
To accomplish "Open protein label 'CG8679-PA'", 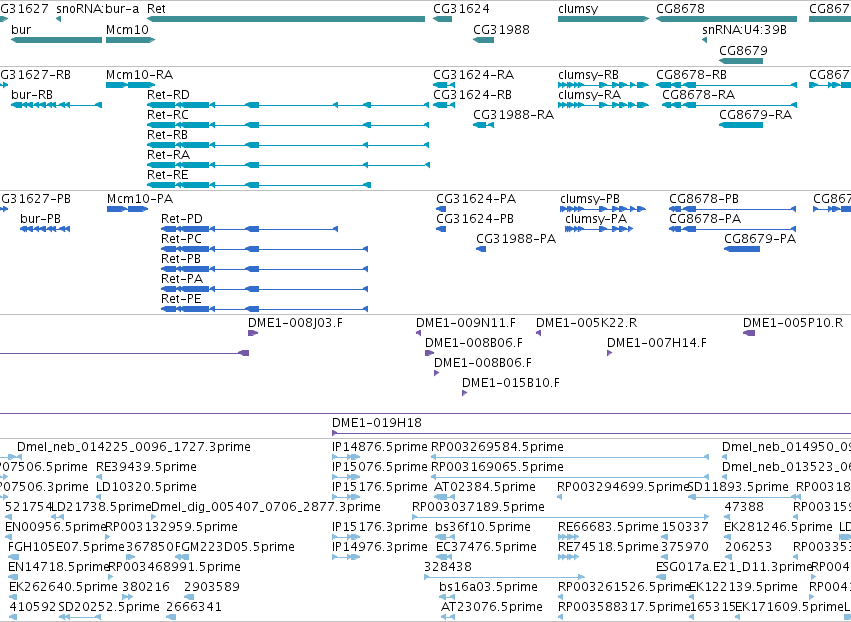I will 760,238.
